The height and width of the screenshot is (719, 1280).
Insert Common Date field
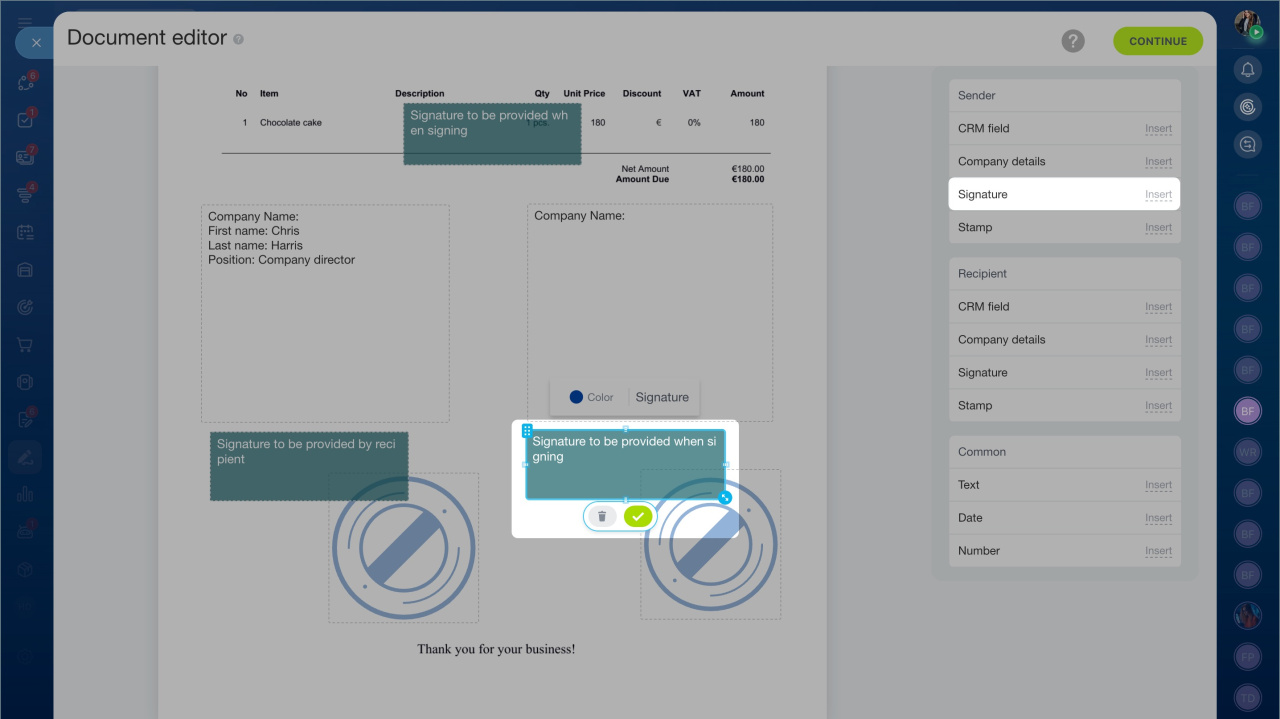(x=1158, y=518)
